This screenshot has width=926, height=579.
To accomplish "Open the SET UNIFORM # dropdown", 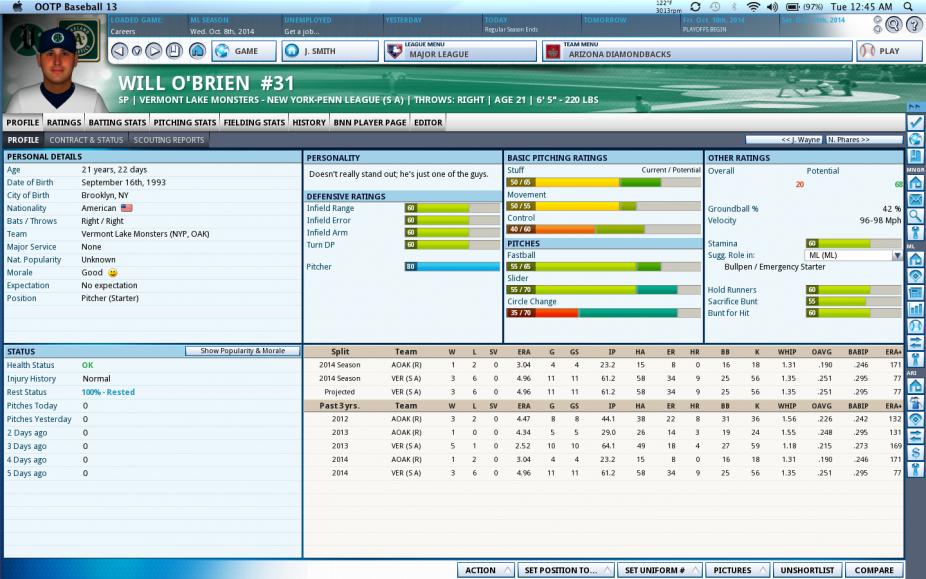I will tap(660, 570).
